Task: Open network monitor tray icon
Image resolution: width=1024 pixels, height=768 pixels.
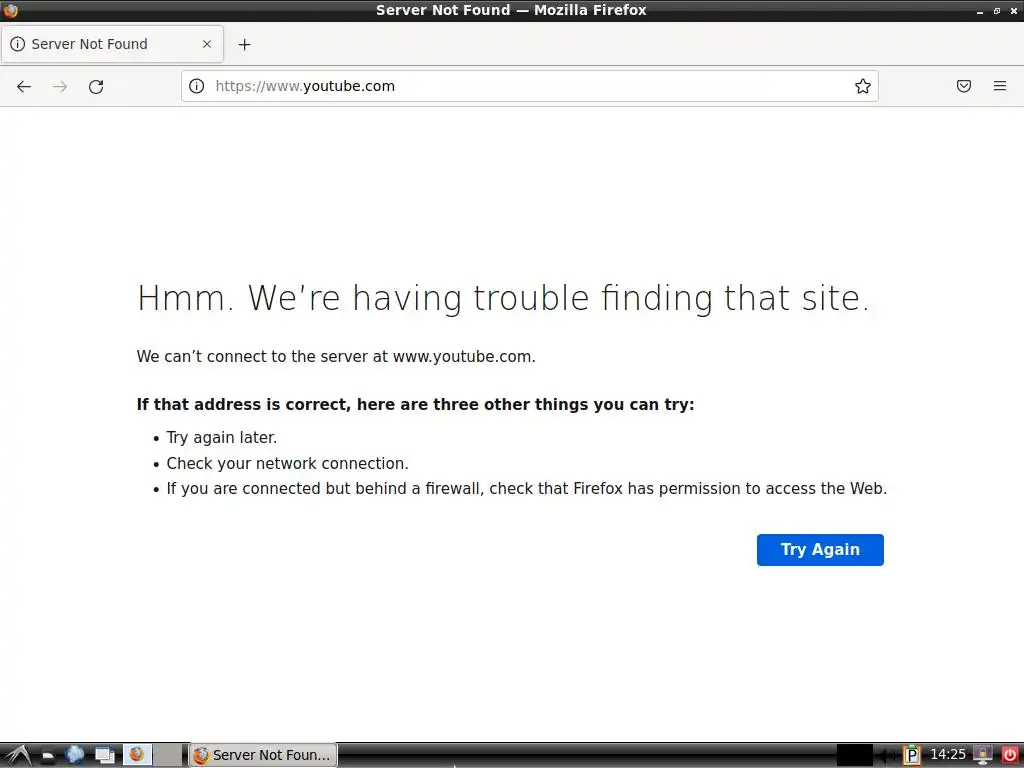Action: click(x=983, y=756)
